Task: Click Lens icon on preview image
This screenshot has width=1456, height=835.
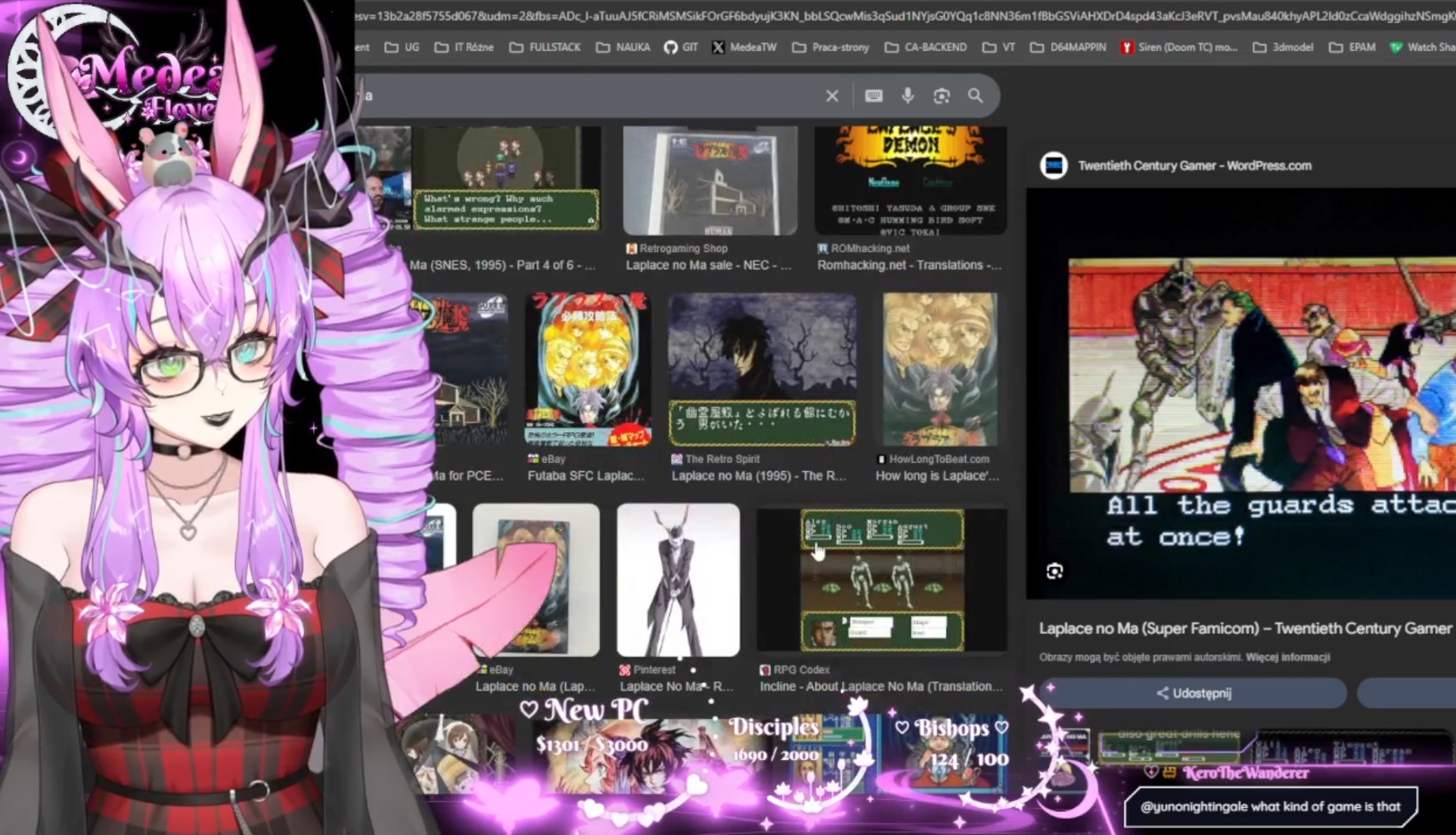Action: pyautogui.click(x=1054, y=571)
